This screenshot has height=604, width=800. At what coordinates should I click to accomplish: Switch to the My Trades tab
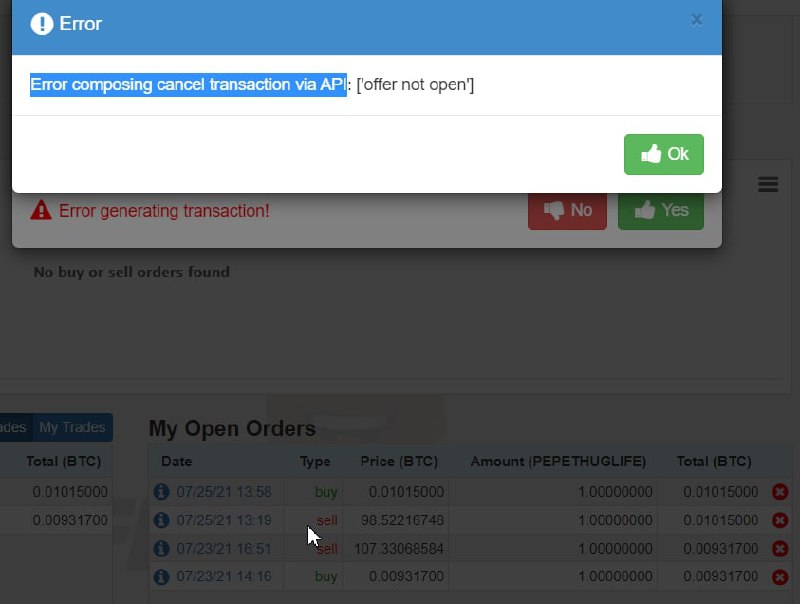72,427
